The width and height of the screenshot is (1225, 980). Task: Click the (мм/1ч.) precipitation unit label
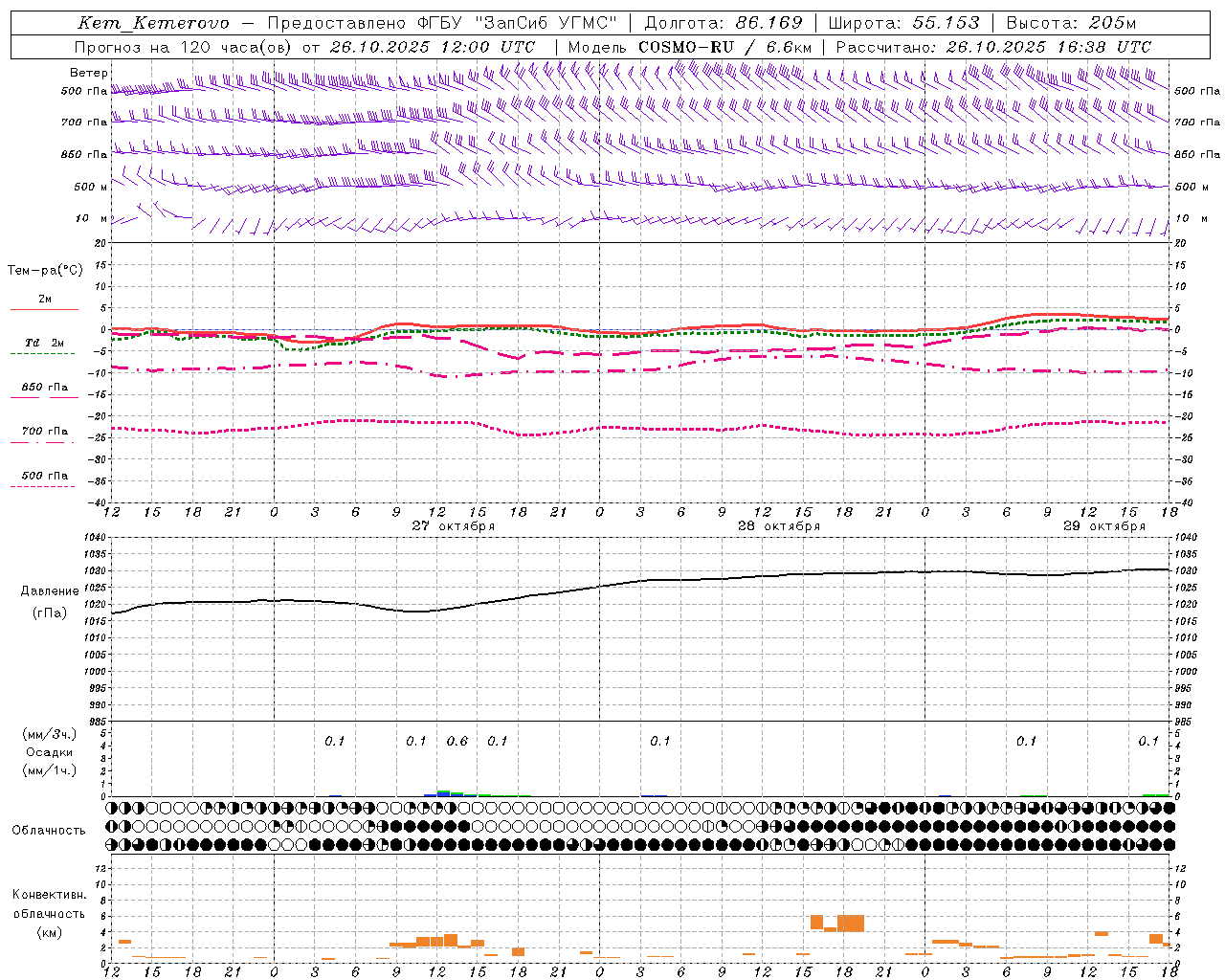click(50, 770)
